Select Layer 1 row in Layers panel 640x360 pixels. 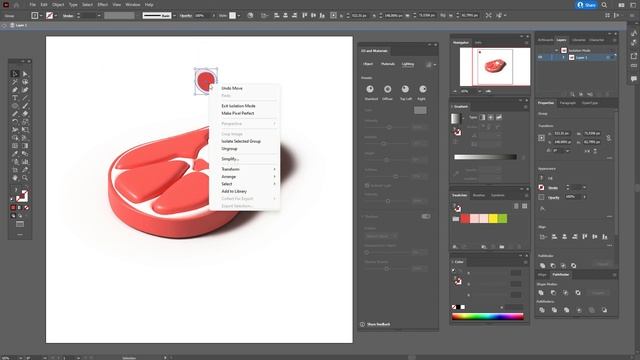point(576,58)
